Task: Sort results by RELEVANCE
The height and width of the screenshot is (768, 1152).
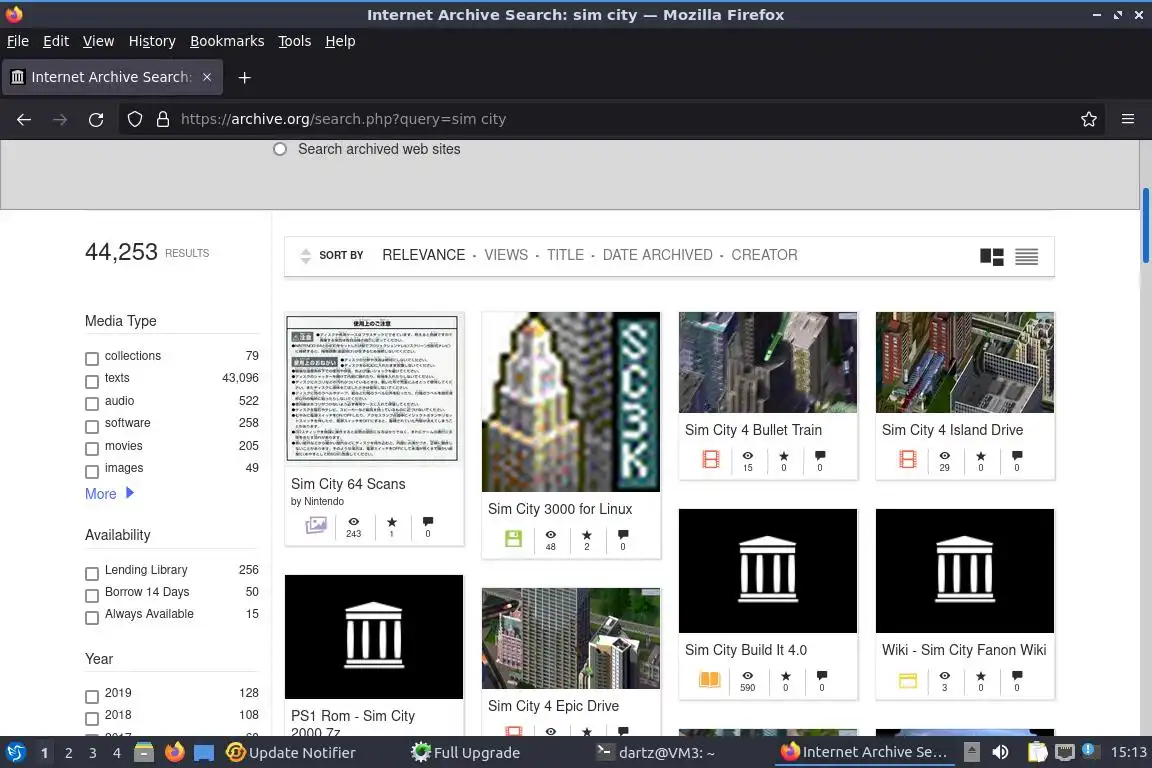Action: point(424,255)
